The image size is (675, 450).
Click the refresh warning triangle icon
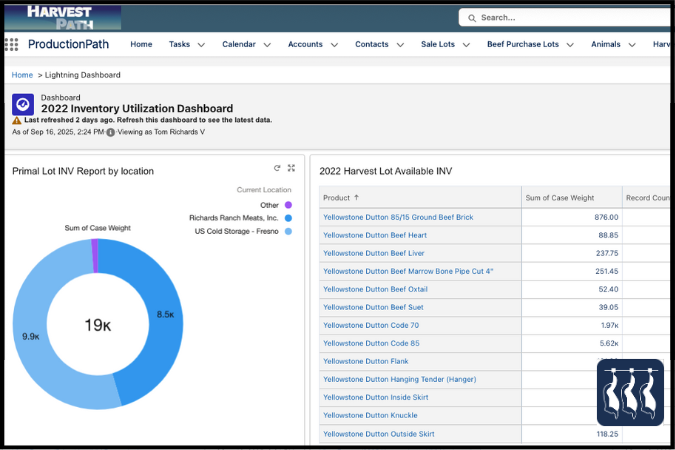pyautogui.click(x=17, y=120)
